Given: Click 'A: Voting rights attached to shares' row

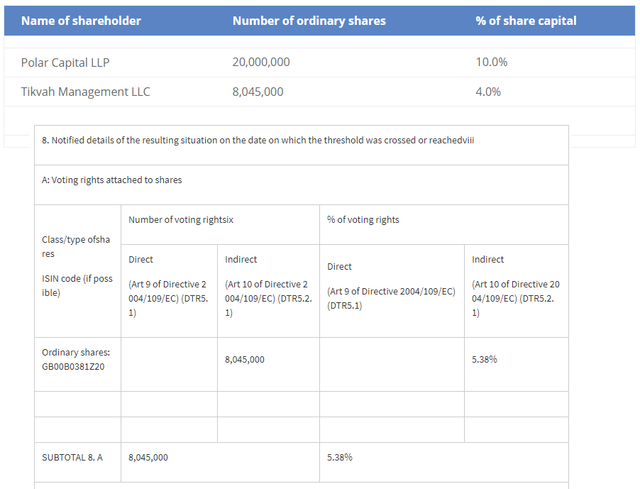Looking at the screenshot, I should coord(301,185).
